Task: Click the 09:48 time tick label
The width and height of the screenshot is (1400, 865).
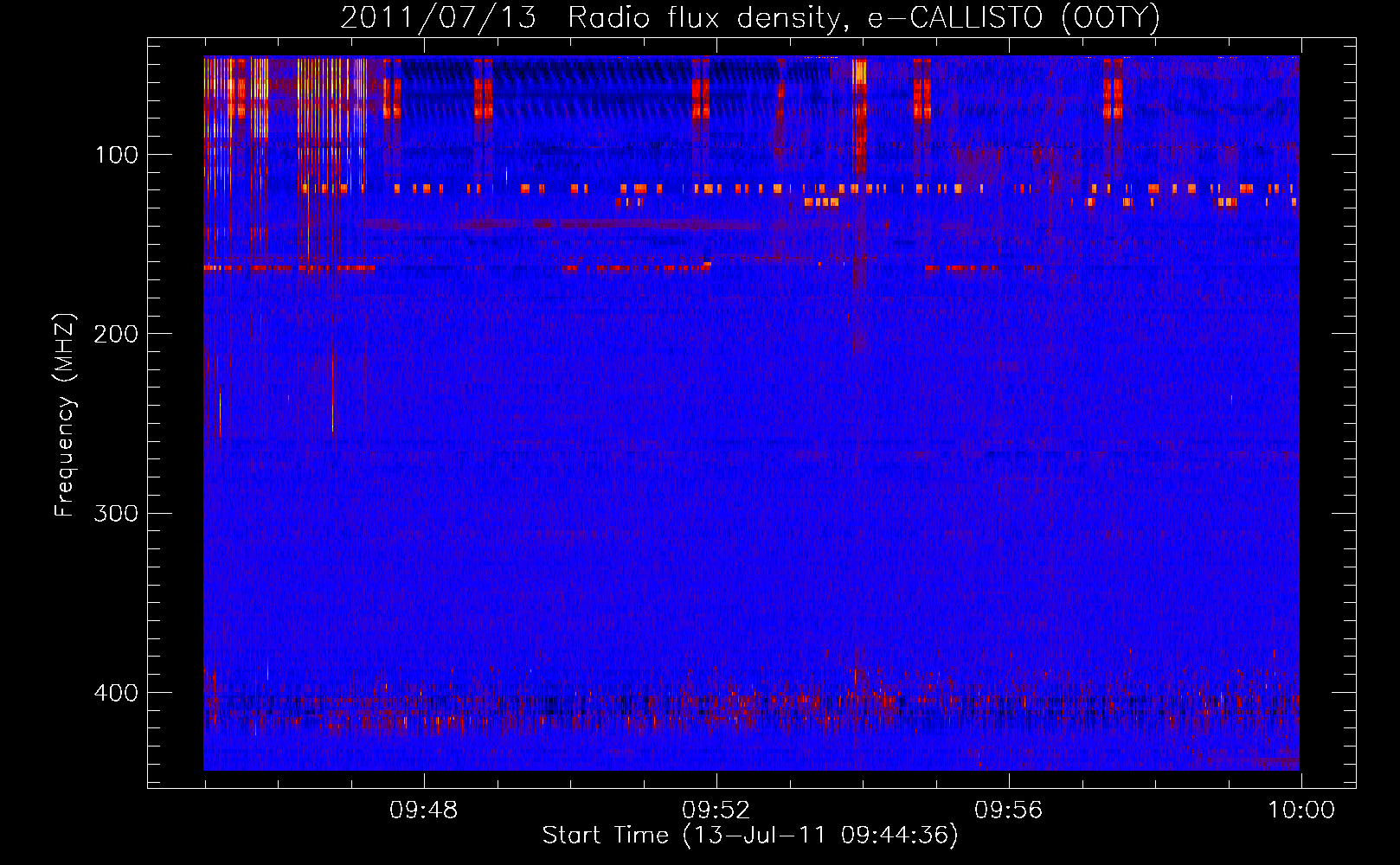Action: (424, 811)
